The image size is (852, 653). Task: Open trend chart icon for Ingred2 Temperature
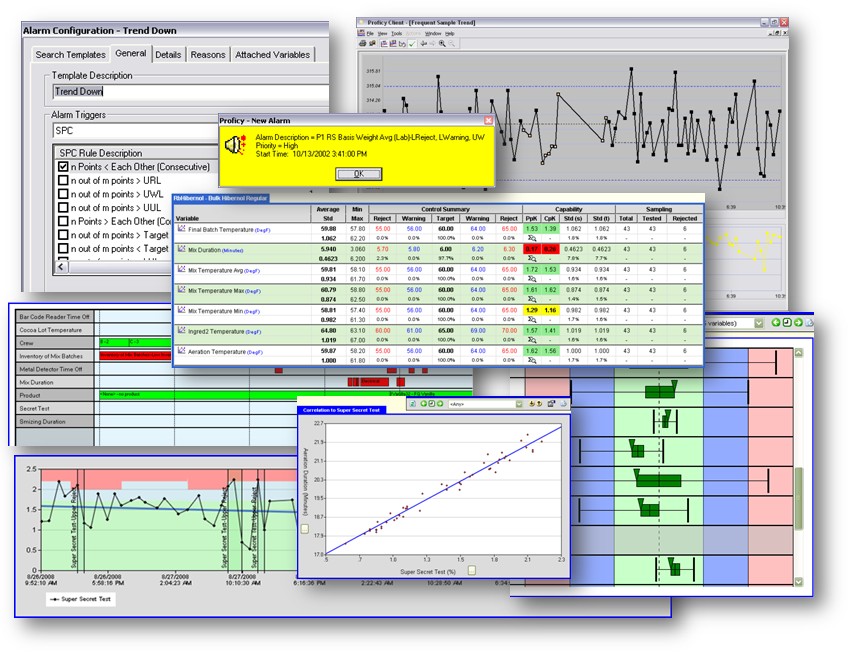pos(182,330)
